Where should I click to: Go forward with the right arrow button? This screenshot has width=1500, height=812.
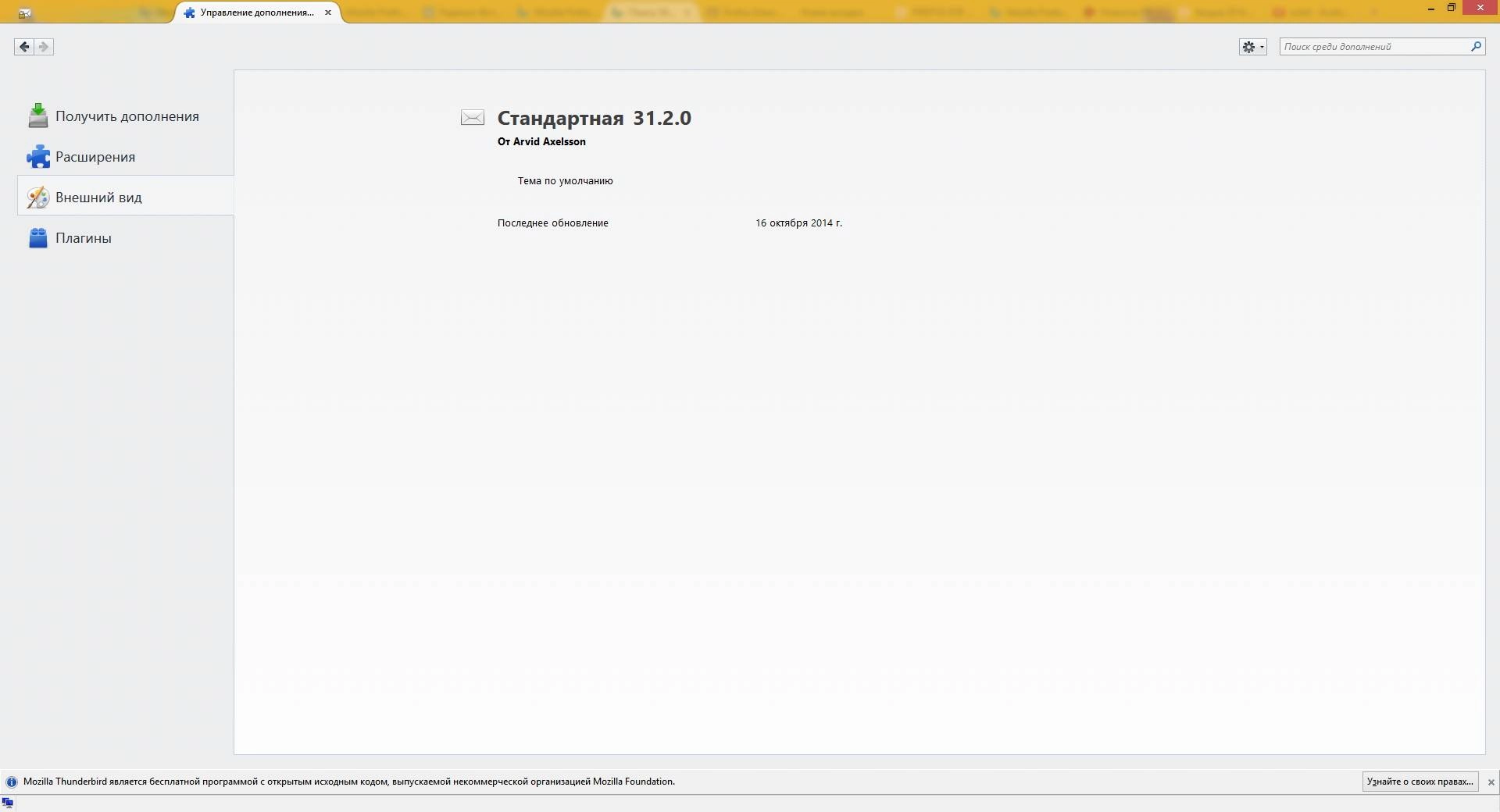coord(44,47)
